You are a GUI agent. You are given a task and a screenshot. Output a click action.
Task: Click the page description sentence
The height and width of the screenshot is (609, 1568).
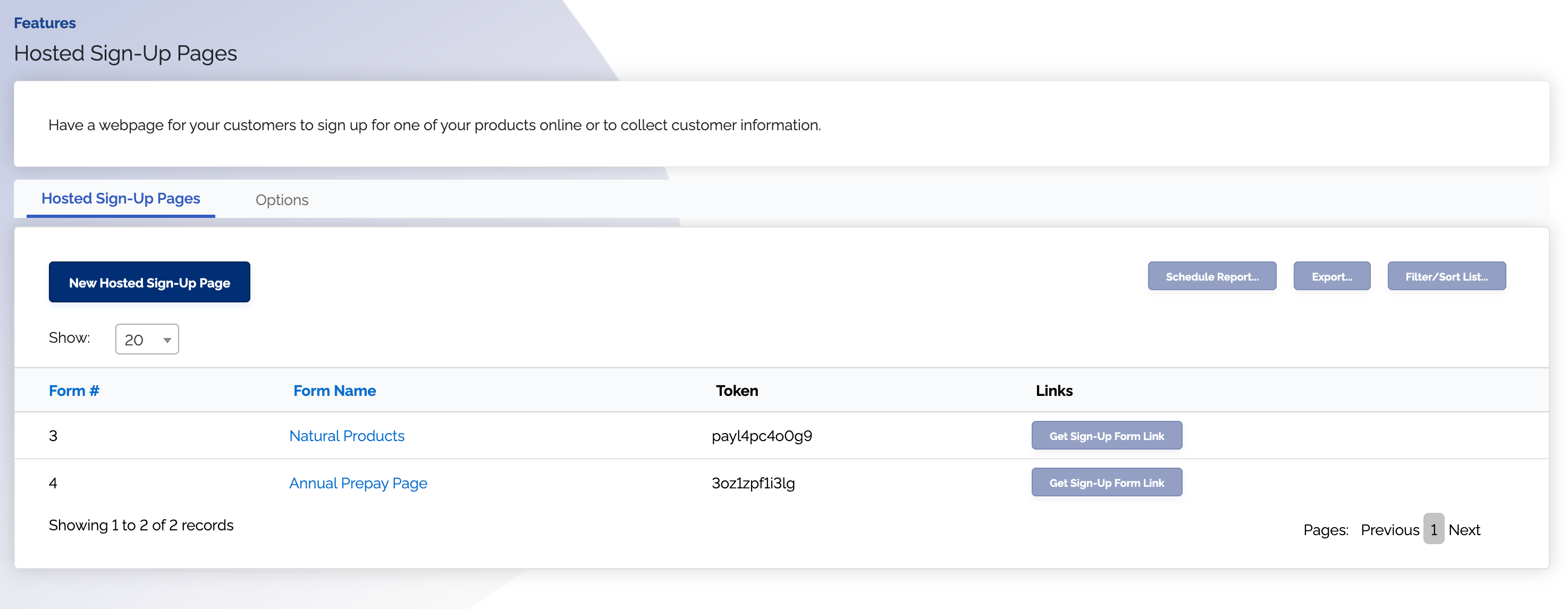coord(435,125)
